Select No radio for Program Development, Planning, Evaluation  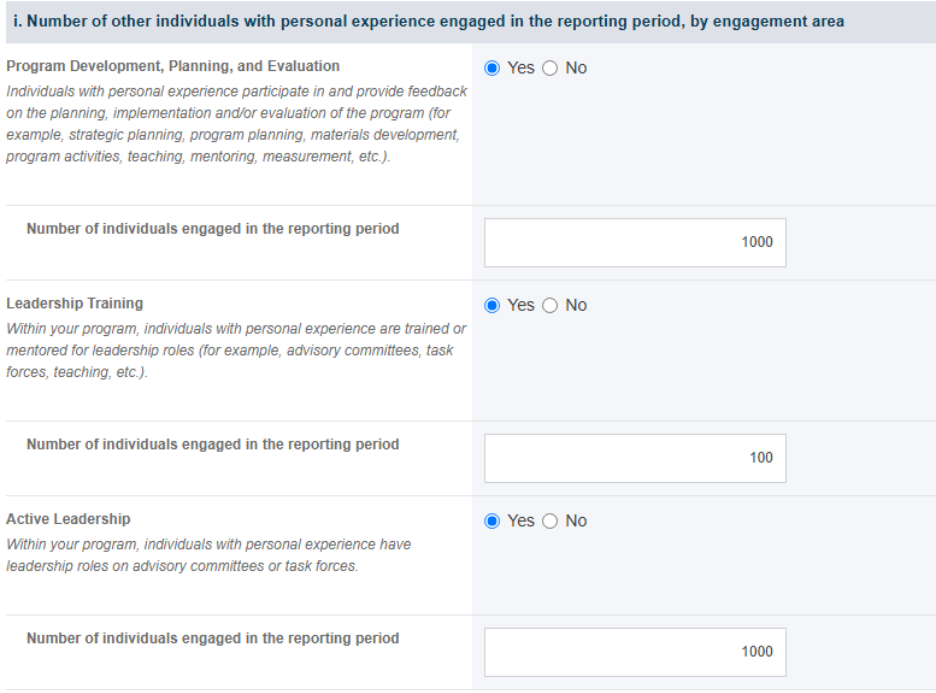point(550,68)
